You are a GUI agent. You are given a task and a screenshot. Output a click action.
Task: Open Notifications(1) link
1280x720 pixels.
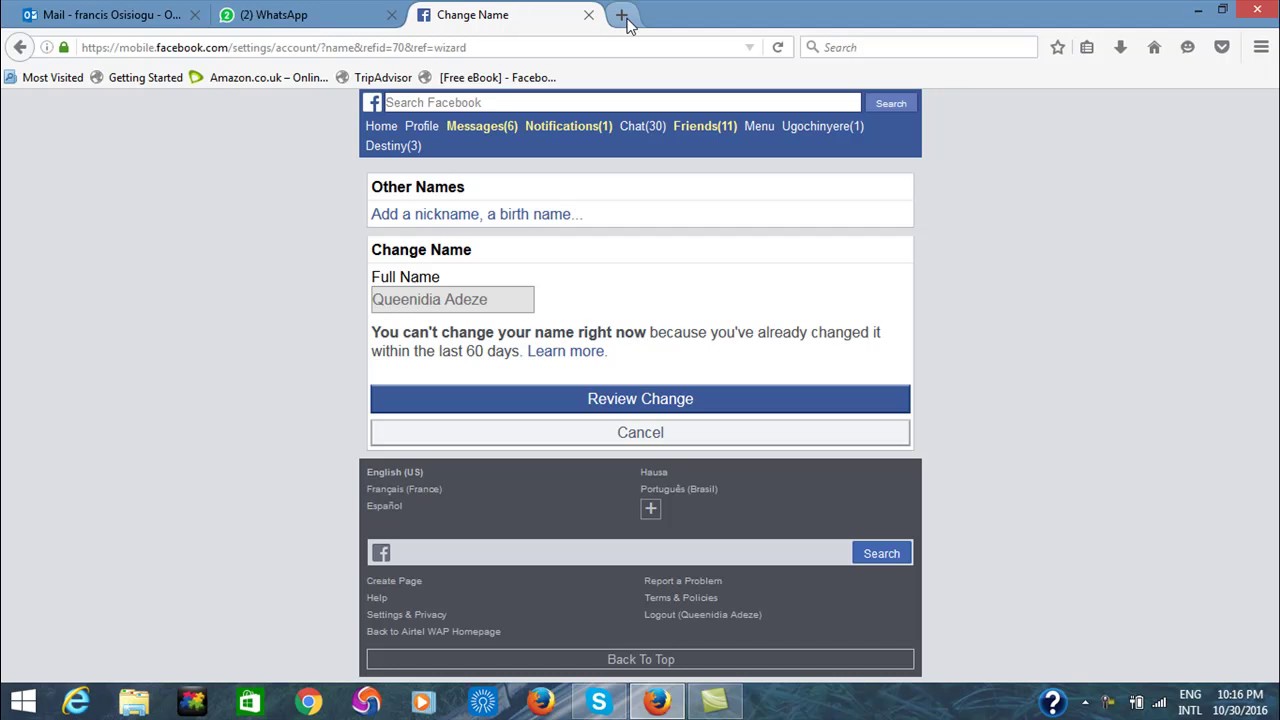[x=568, y=126]
